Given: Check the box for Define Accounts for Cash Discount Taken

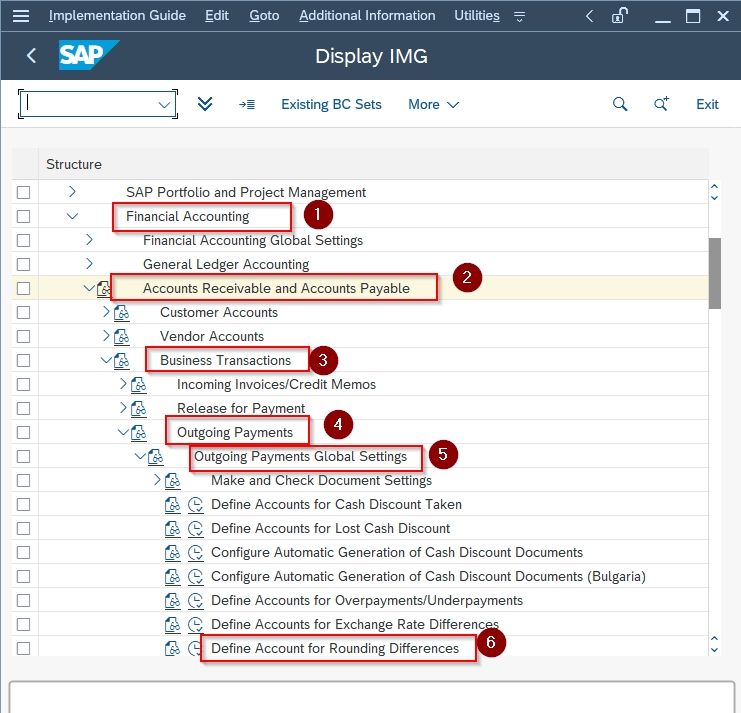Looking at the screenshot, I should point(23,505).
